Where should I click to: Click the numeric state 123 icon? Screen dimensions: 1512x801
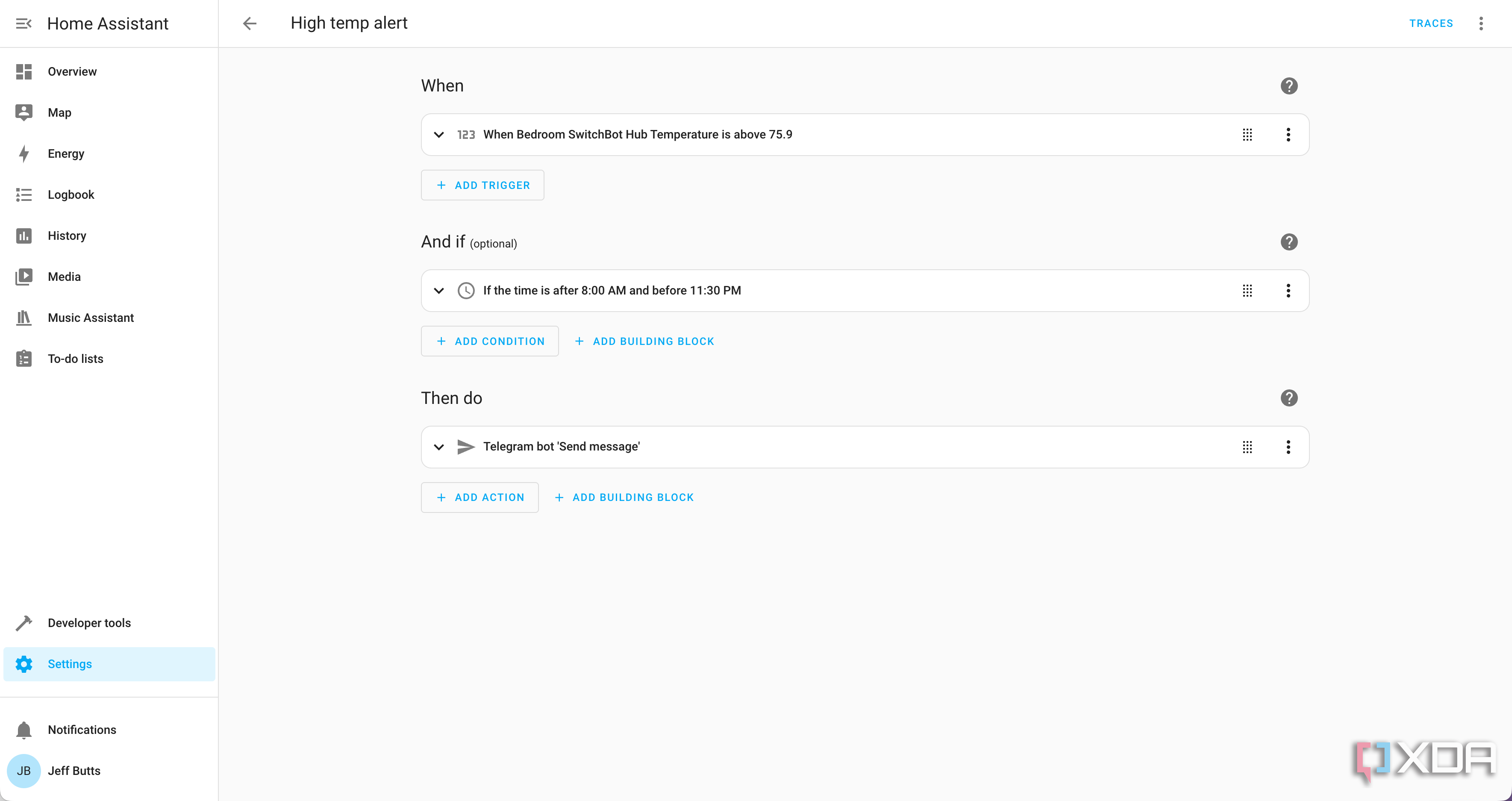pyautogui.click(x=466, y=135)
